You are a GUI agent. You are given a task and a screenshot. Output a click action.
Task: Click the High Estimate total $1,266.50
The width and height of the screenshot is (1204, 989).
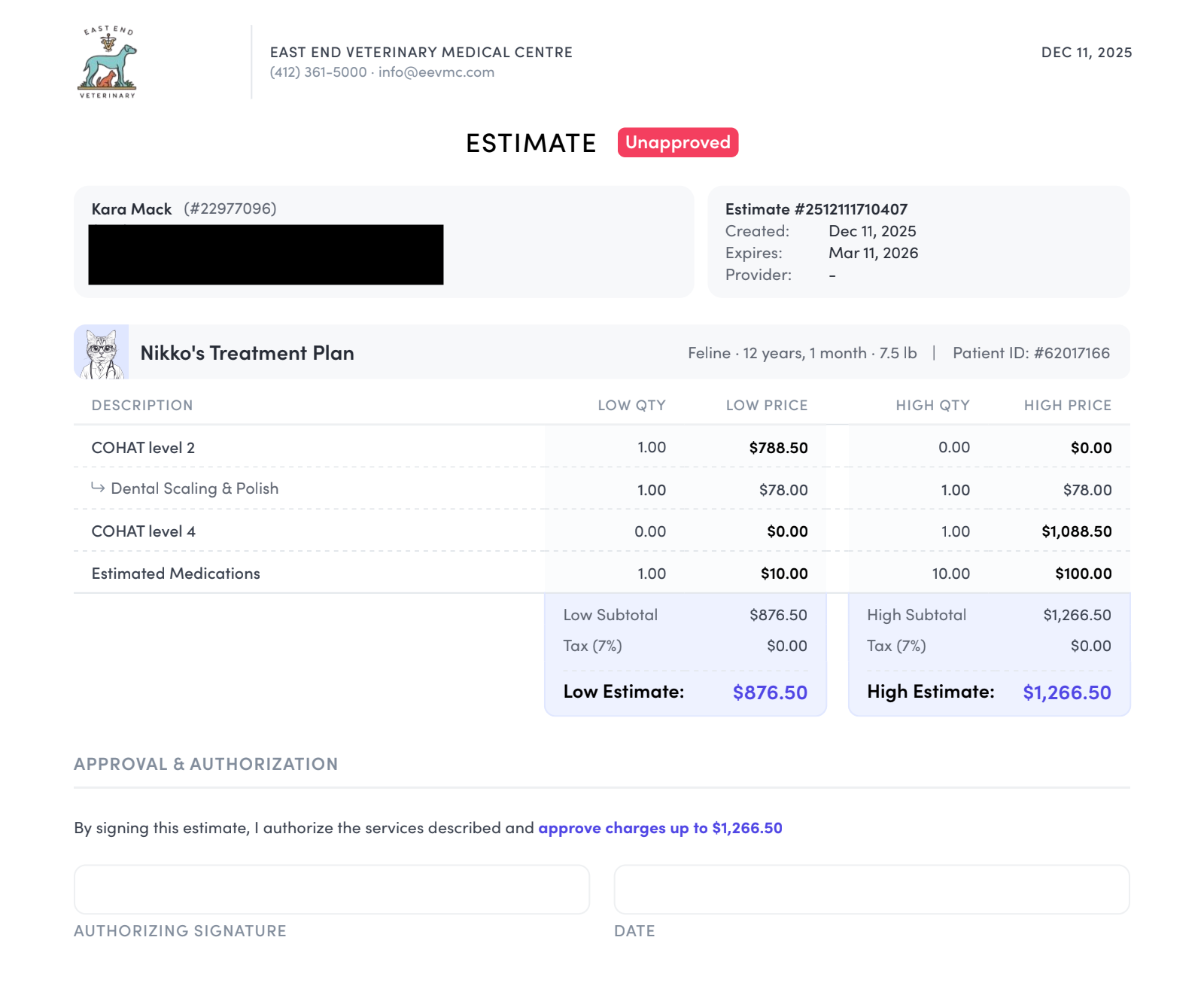1066,692
